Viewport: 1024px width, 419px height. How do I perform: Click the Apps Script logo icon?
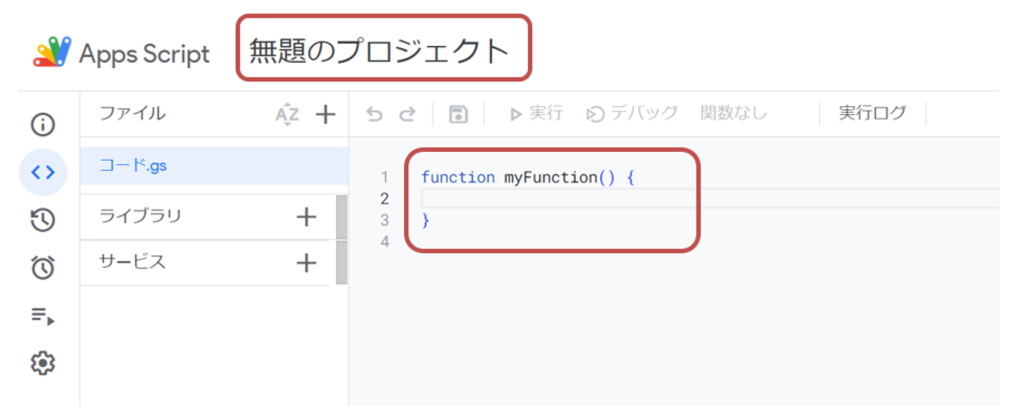pyautogui.click(x=50, y=53)
